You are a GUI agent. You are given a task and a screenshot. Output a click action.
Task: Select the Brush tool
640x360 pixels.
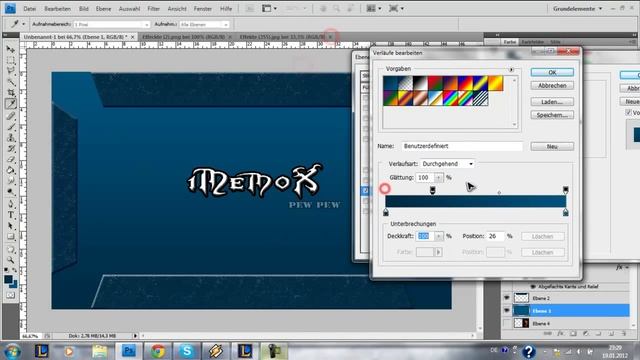11,127
